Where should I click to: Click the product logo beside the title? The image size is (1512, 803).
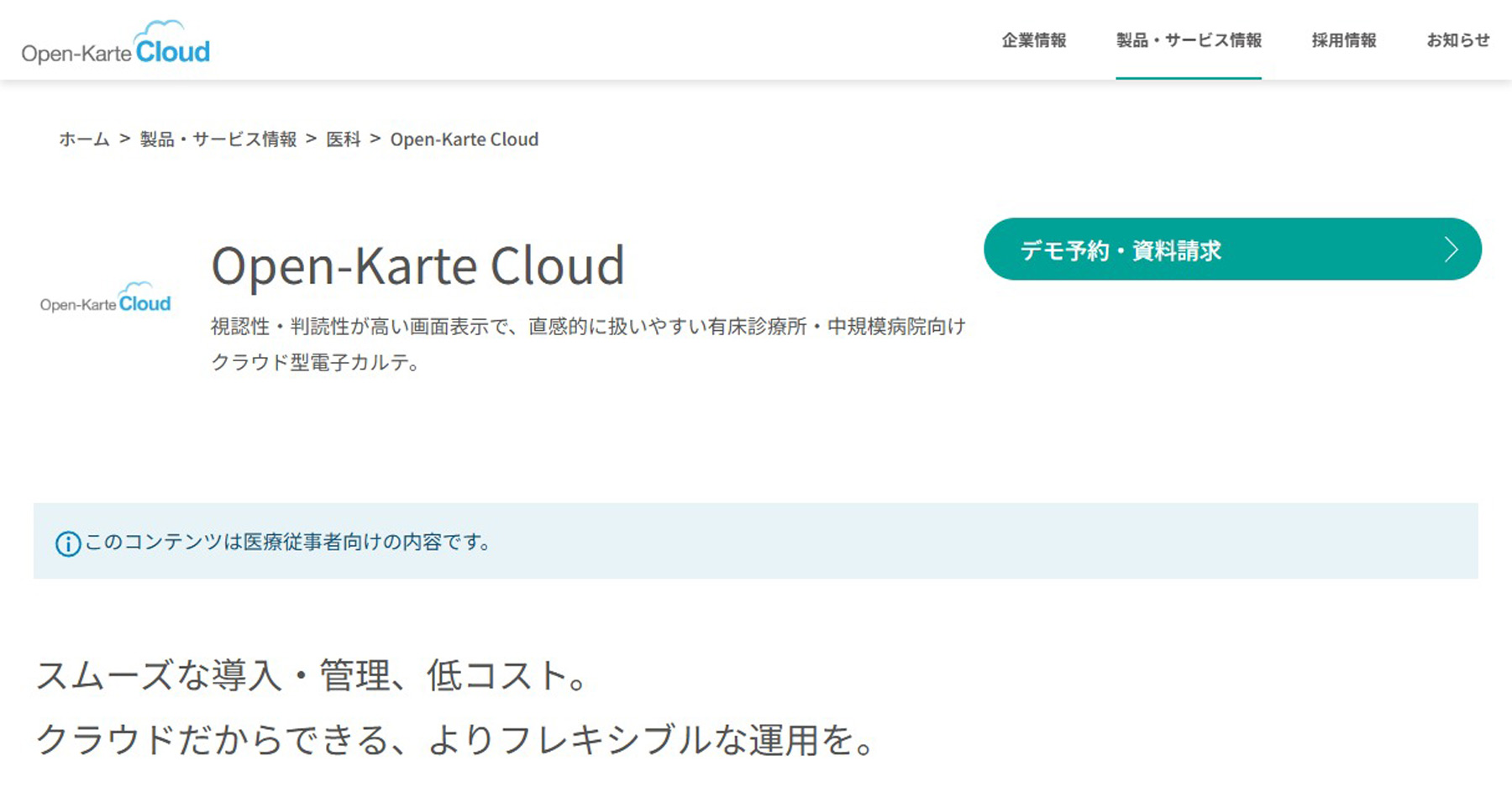(x=105, y=298)
